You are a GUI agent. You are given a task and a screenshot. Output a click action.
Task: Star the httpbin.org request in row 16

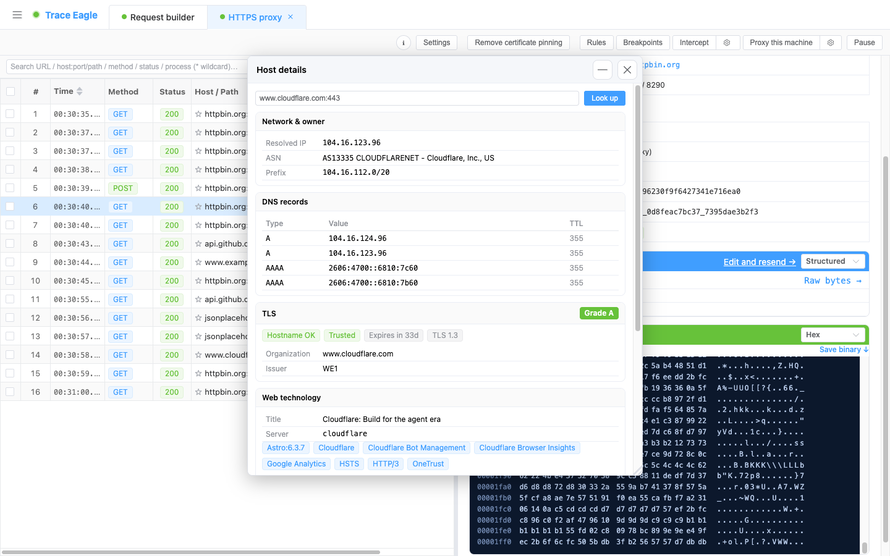coord(198,392)
